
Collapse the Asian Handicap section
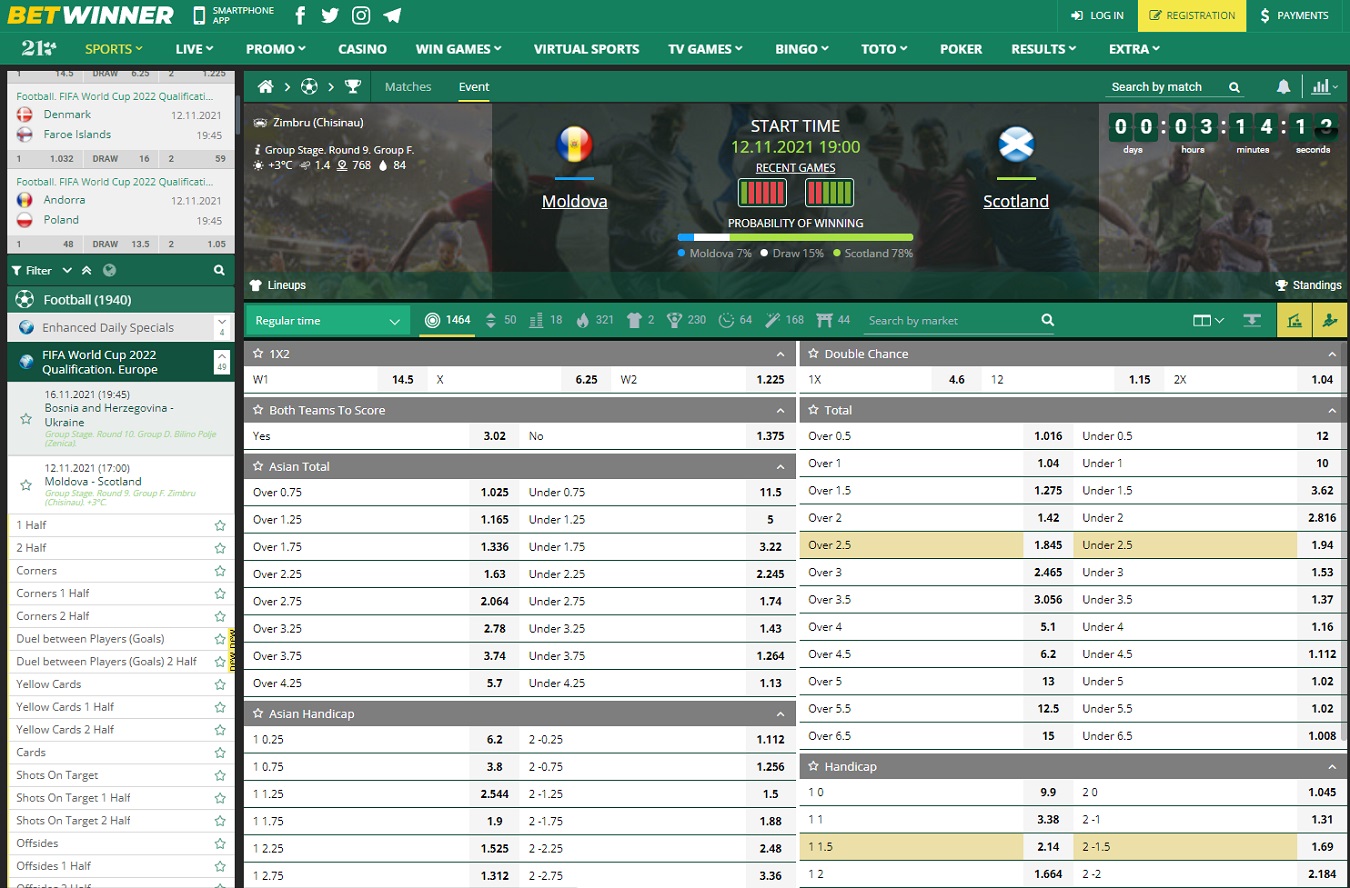pyautogui.click(x=780, y=714)
